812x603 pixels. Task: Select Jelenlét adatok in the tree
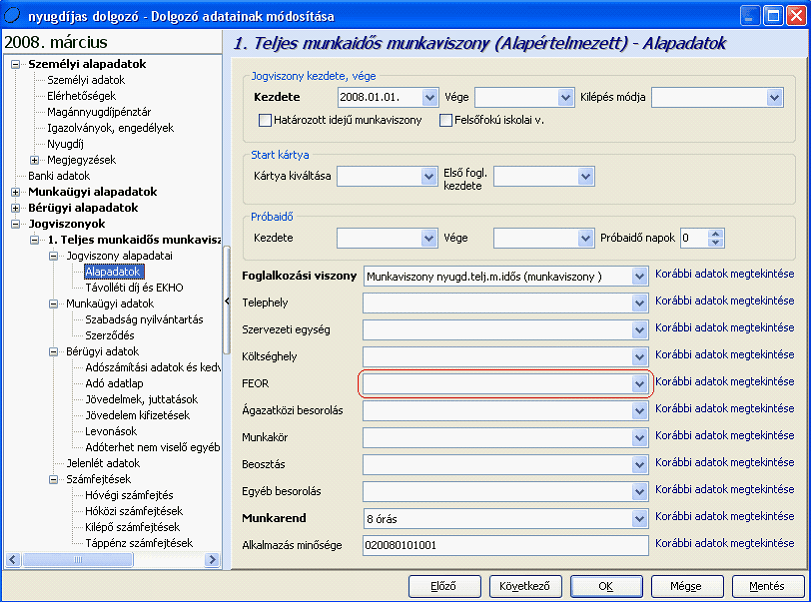click(103, 464)
